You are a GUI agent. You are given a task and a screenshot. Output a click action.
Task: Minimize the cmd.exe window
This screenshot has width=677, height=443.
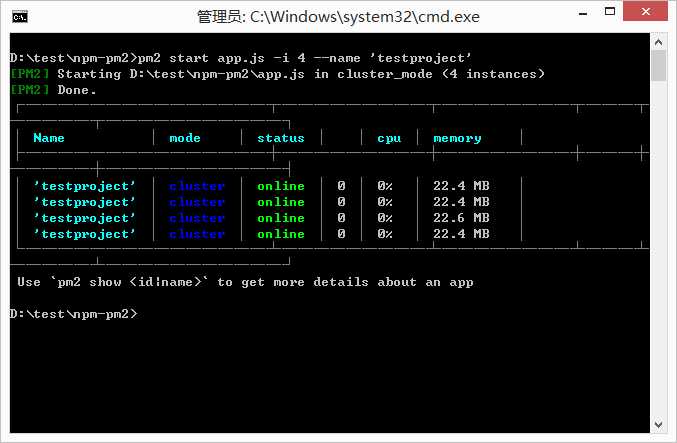[x=583, y=14]
